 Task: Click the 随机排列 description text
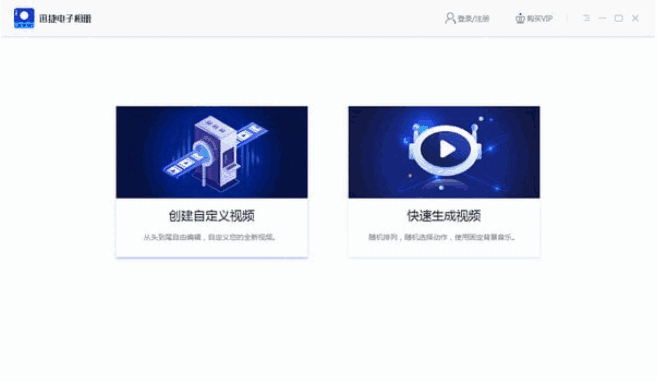coord(442,237)
